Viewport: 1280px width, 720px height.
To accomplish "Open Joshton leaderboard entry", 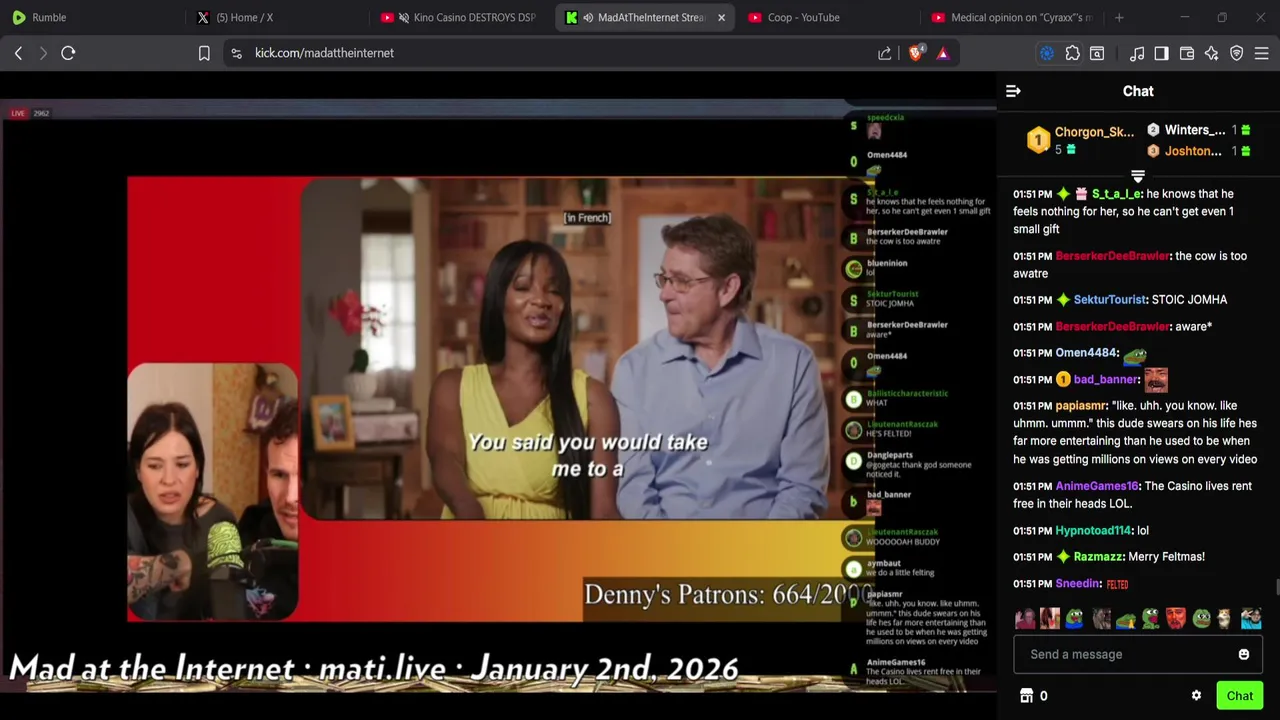I will click(x=1198, y=151).
